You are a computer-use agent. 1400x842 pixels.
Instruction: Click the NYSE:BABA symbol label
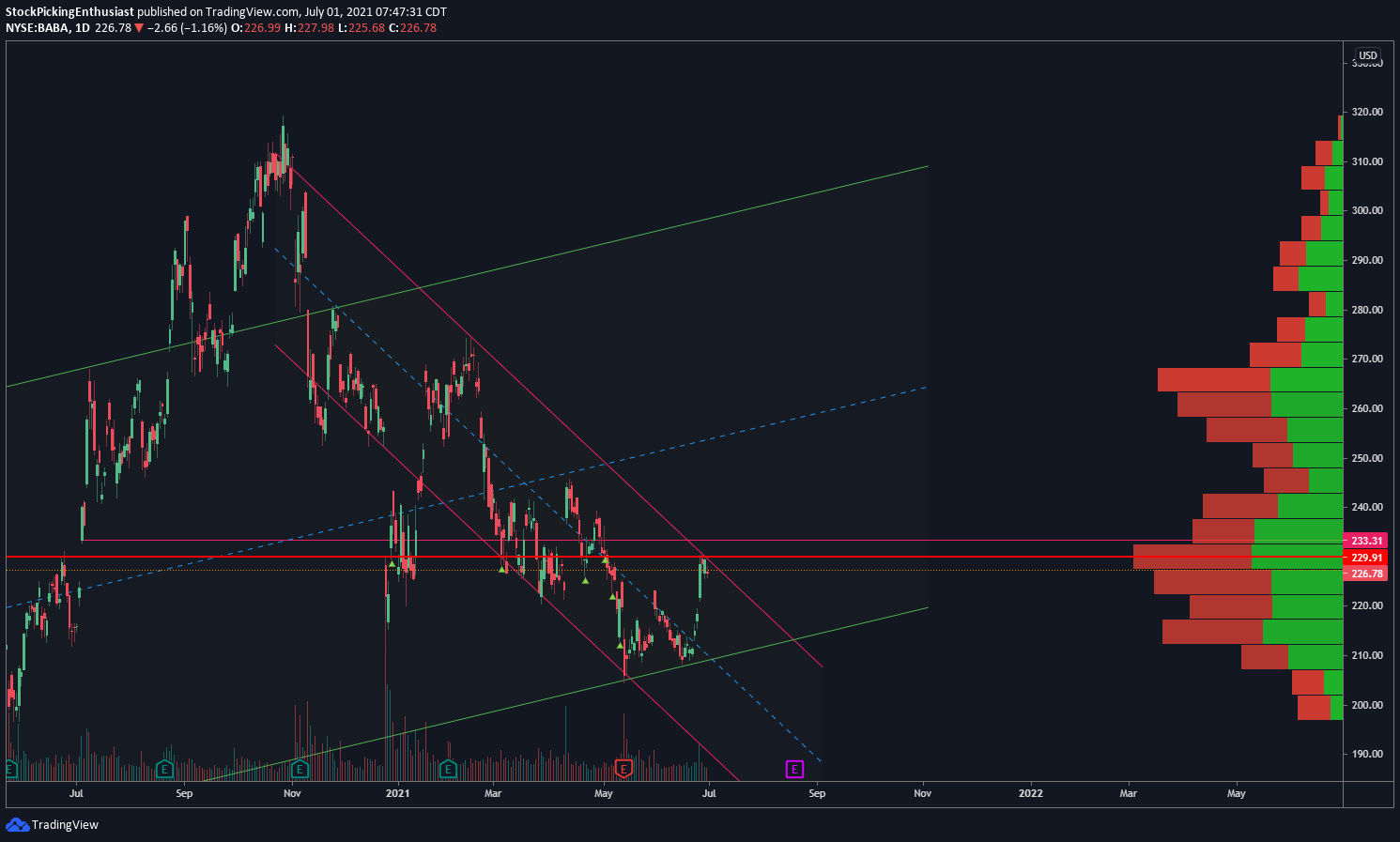(37, 28)
